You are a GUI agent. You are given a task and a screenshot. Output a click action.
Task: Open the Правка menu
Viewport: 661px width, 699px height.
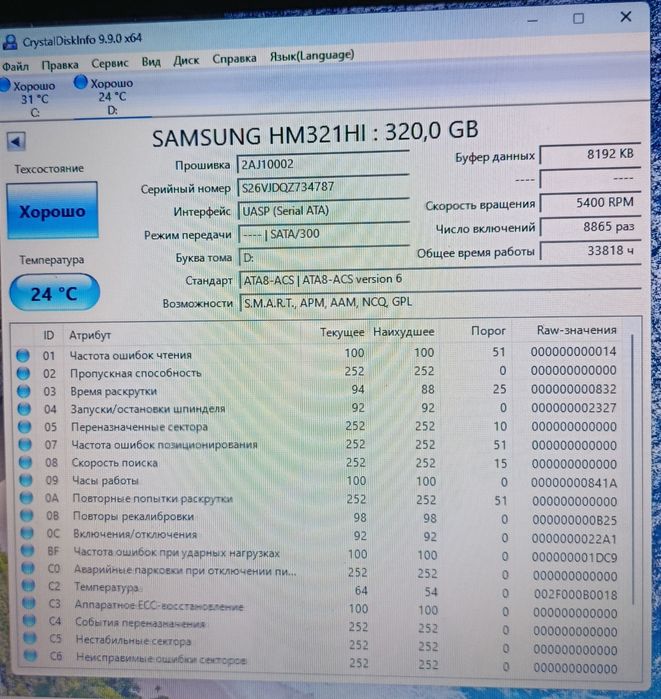coord(60,65)
